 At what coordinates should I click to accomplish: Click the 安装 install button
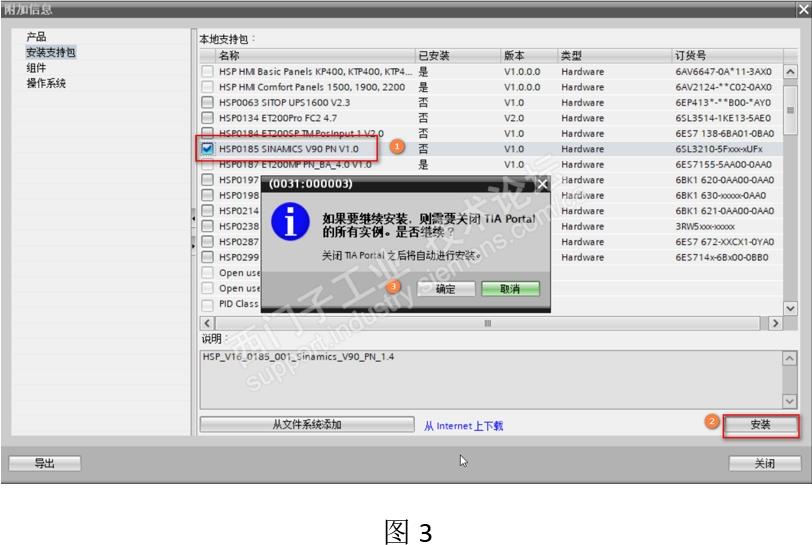(x=760, y=425)
